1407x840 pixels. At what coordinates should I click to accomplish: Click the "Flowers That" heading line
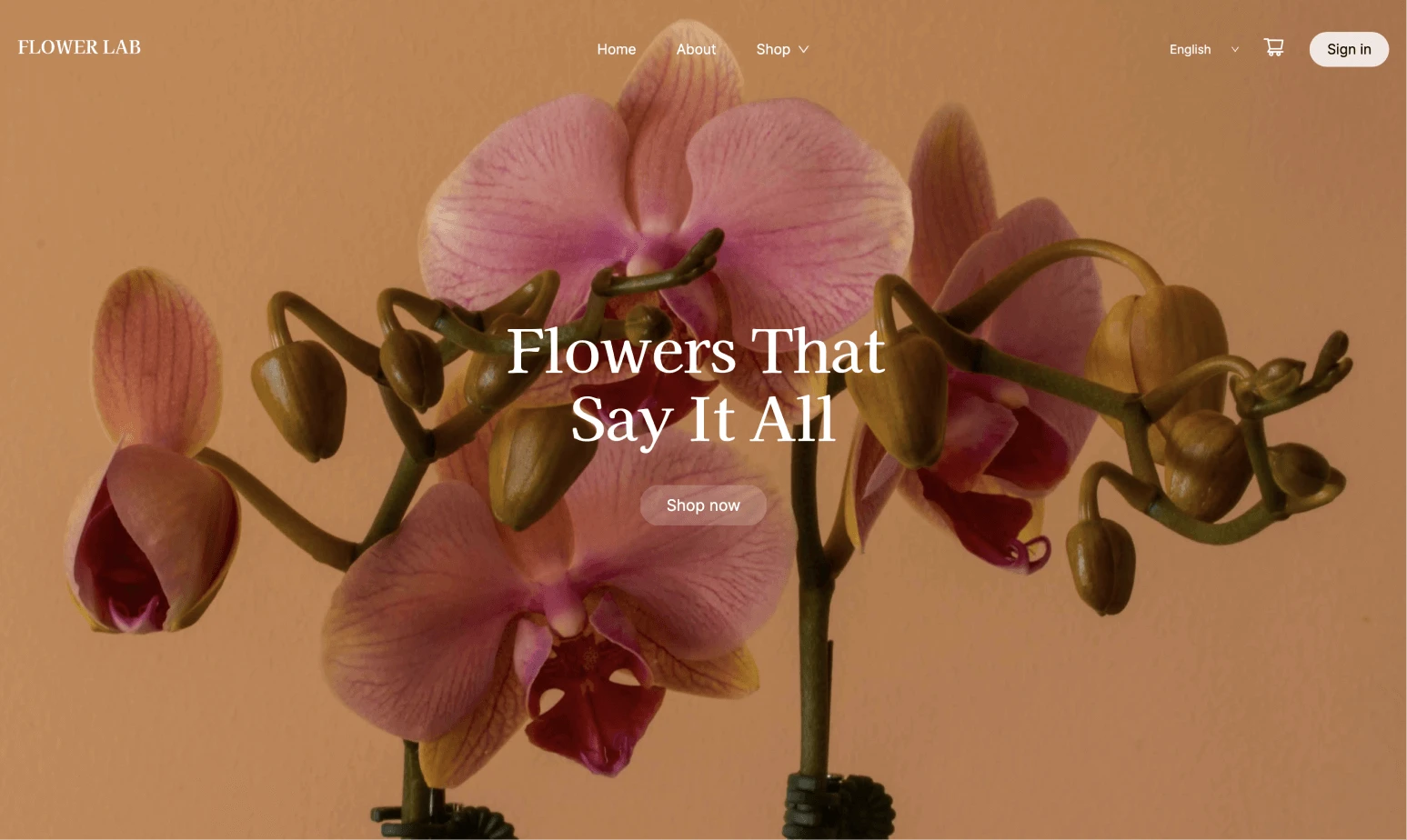(696, 351)
